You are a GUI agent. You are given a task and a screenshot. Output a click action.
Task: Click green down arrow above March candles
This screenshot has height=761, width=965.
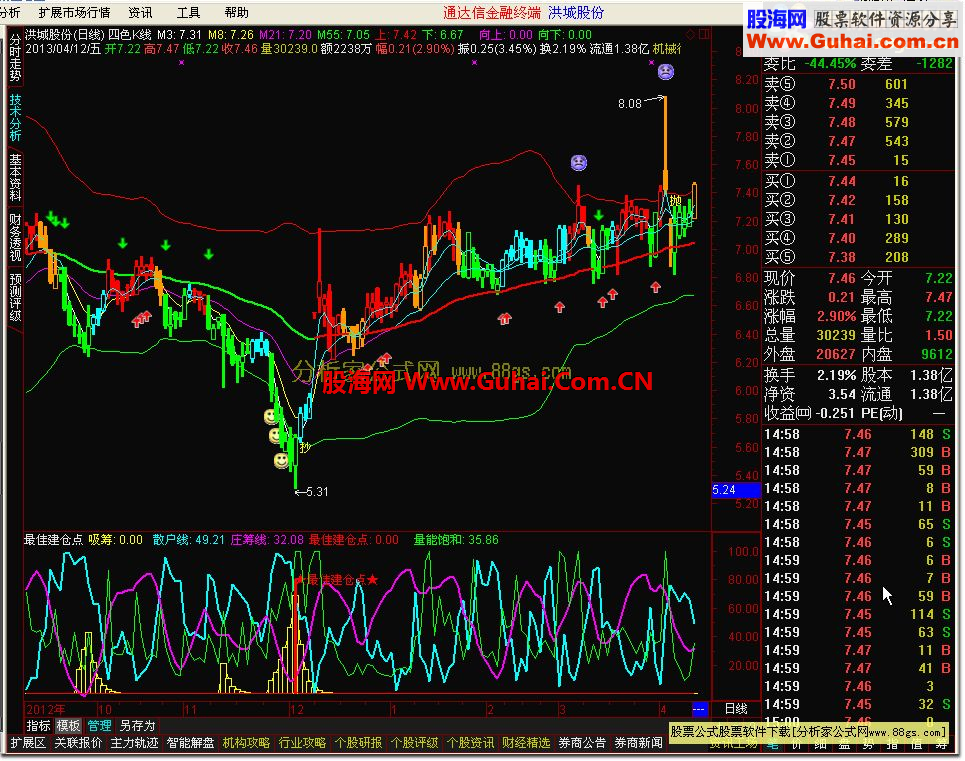coord(599,215)
